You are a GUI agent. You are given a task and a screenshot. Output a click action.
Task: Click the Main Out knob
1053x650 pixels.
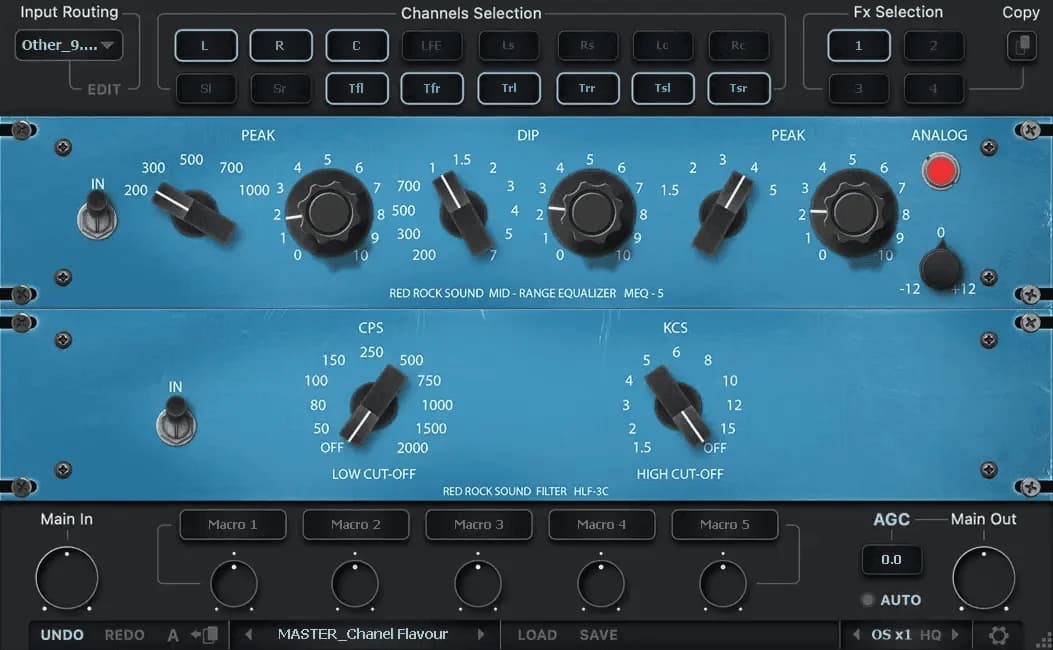tap(983, 578)
